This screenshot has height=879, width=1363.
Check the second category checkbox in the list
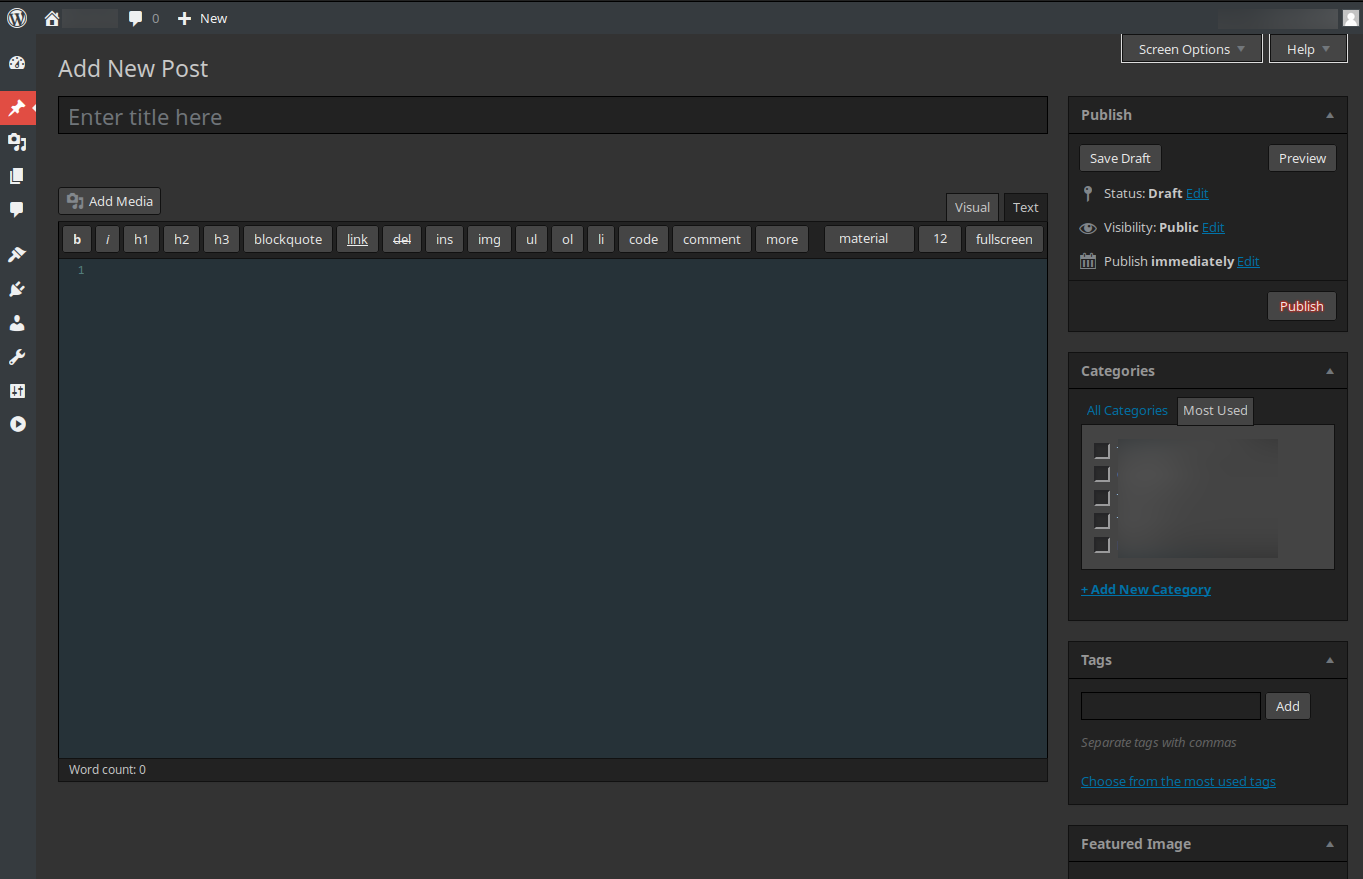pyautogui.click(x=1102, y=473)
